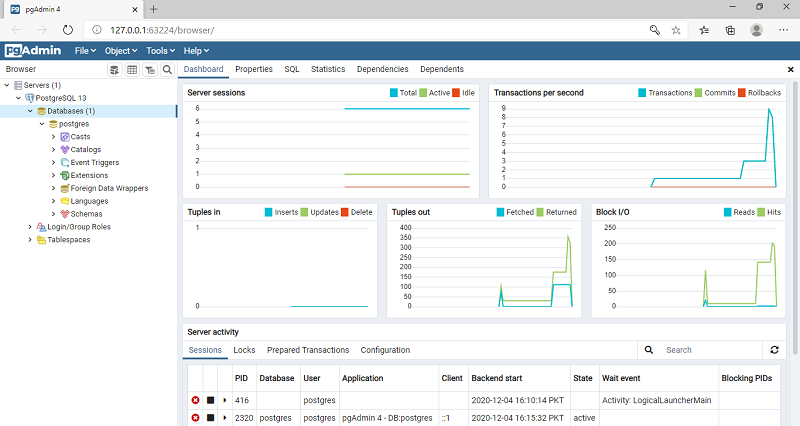Cancel active query for PID 416
Viewport: 800px width, 426px height.
(x=210, y=400)
